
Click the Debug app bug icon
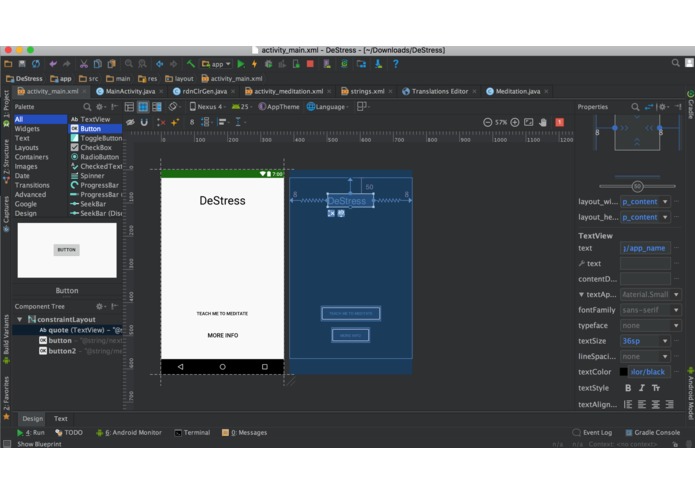pos(268,64)
